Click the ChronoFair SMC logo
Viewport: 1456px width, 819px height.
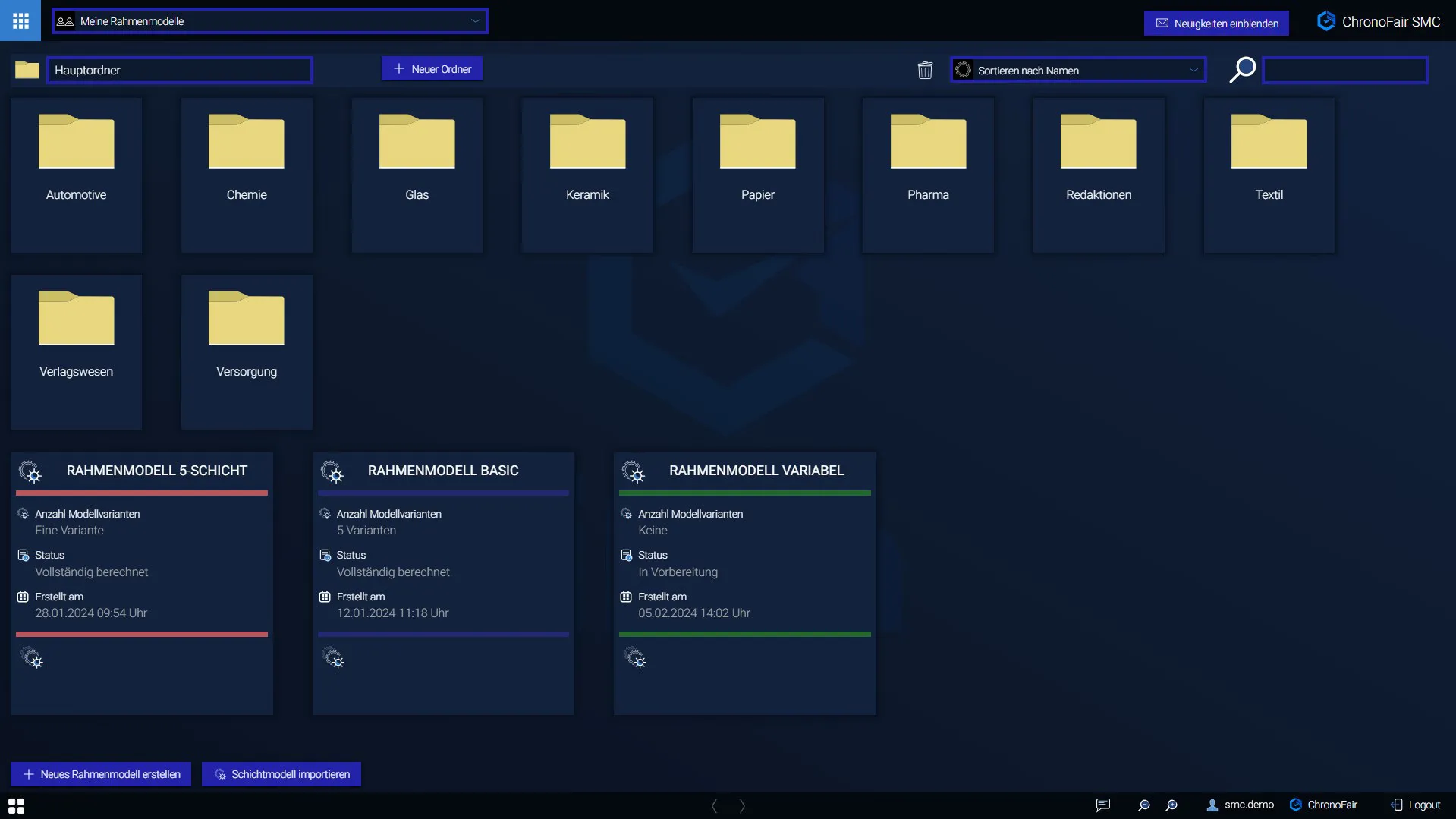pos(1378,21)
